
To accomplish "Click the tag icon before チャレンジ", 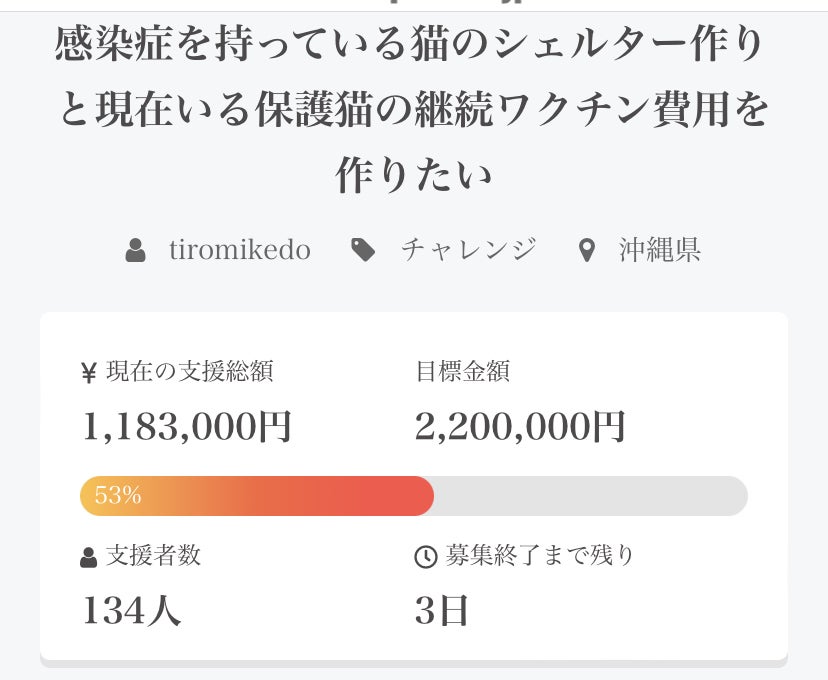I will tap(364, 250).
